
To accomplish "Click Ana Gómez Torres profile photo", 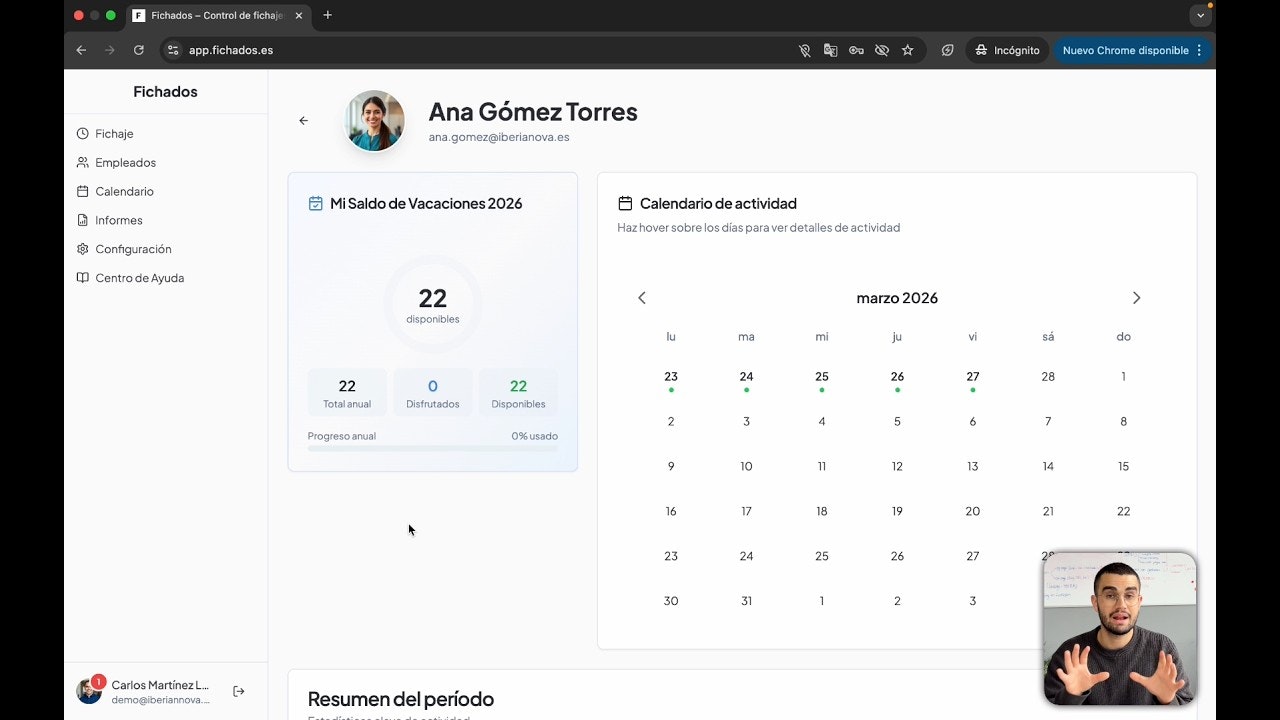I will click(x=375, y=121).
